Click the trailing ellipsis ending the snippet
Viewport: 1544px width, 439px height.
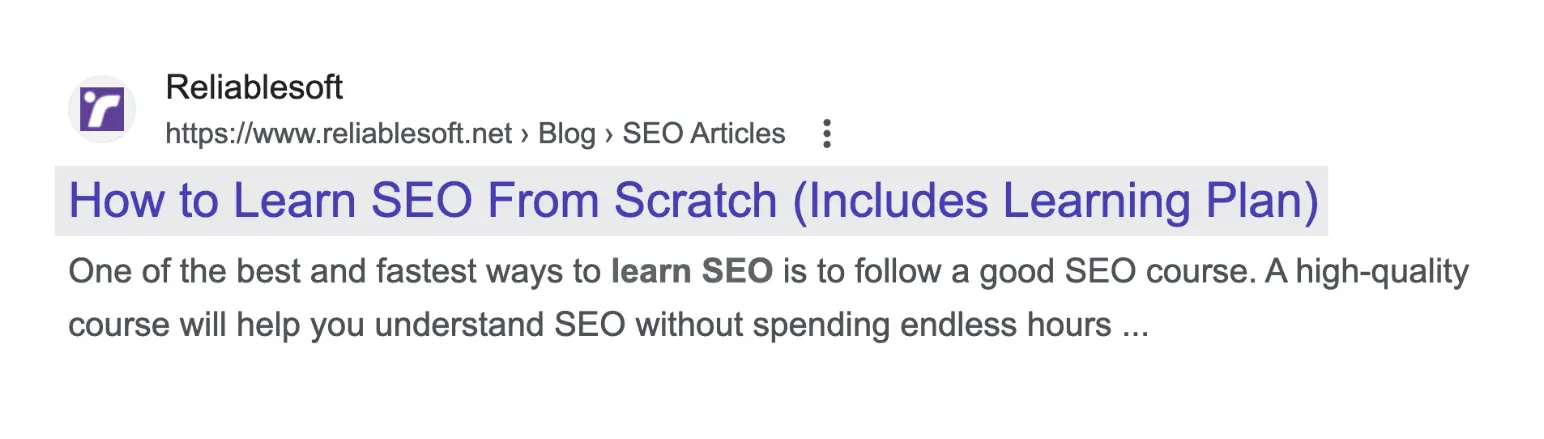coord(1135,325)
